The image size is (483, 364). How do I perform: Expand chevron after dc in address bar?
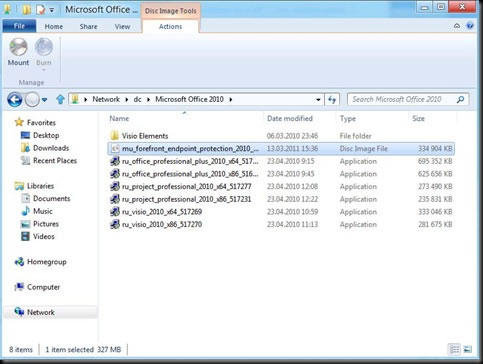pyautogui.click(x=148, y=100)
